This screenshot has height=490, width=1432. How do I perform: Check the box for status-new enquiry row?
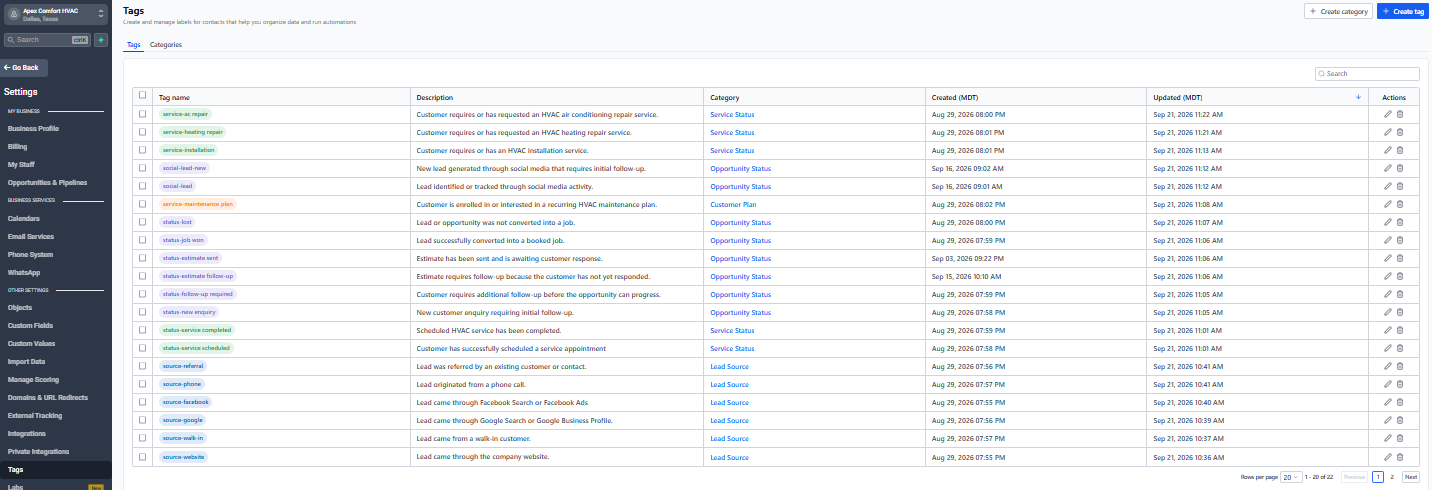tap(143, 312)
